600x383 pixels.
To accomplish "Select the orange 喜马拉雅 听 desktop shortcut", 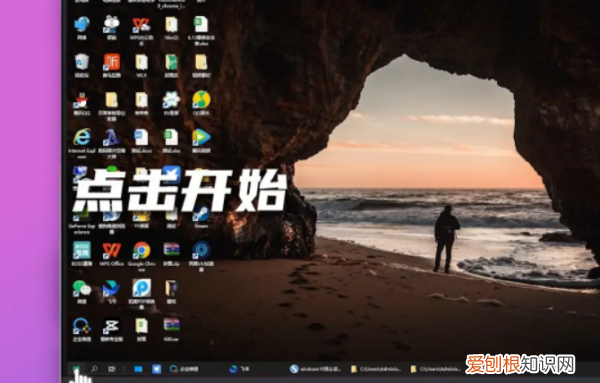I will (111, 65).
